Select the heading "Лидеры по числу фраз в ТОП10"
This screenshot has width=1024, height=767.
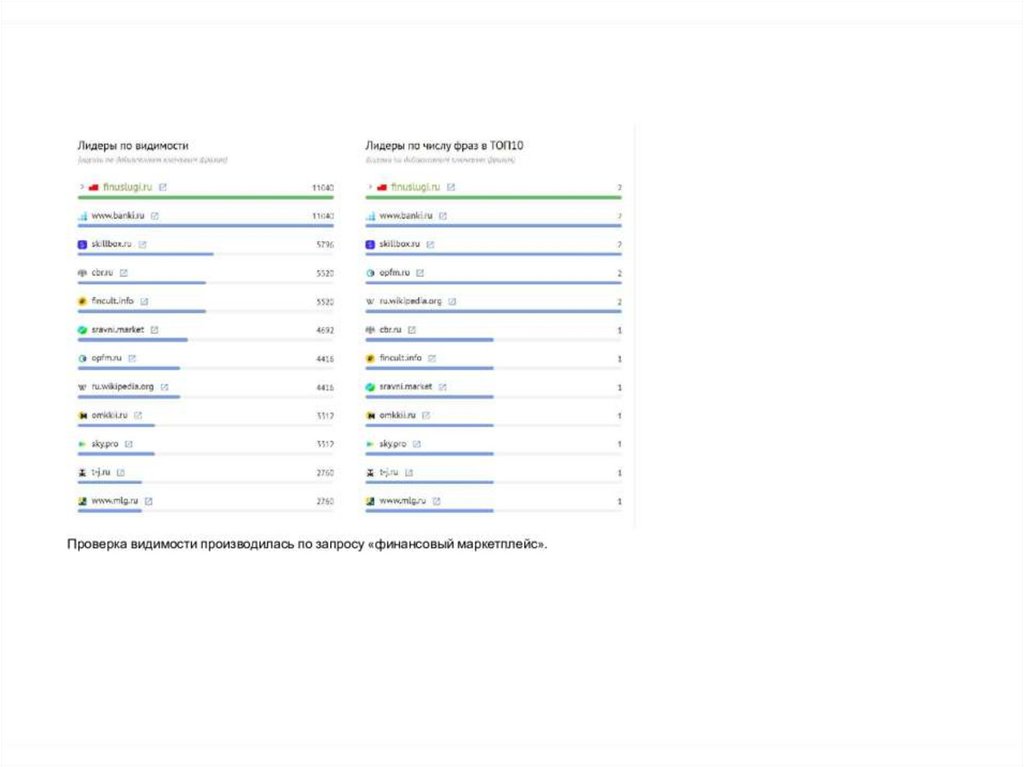coord(444,145)
